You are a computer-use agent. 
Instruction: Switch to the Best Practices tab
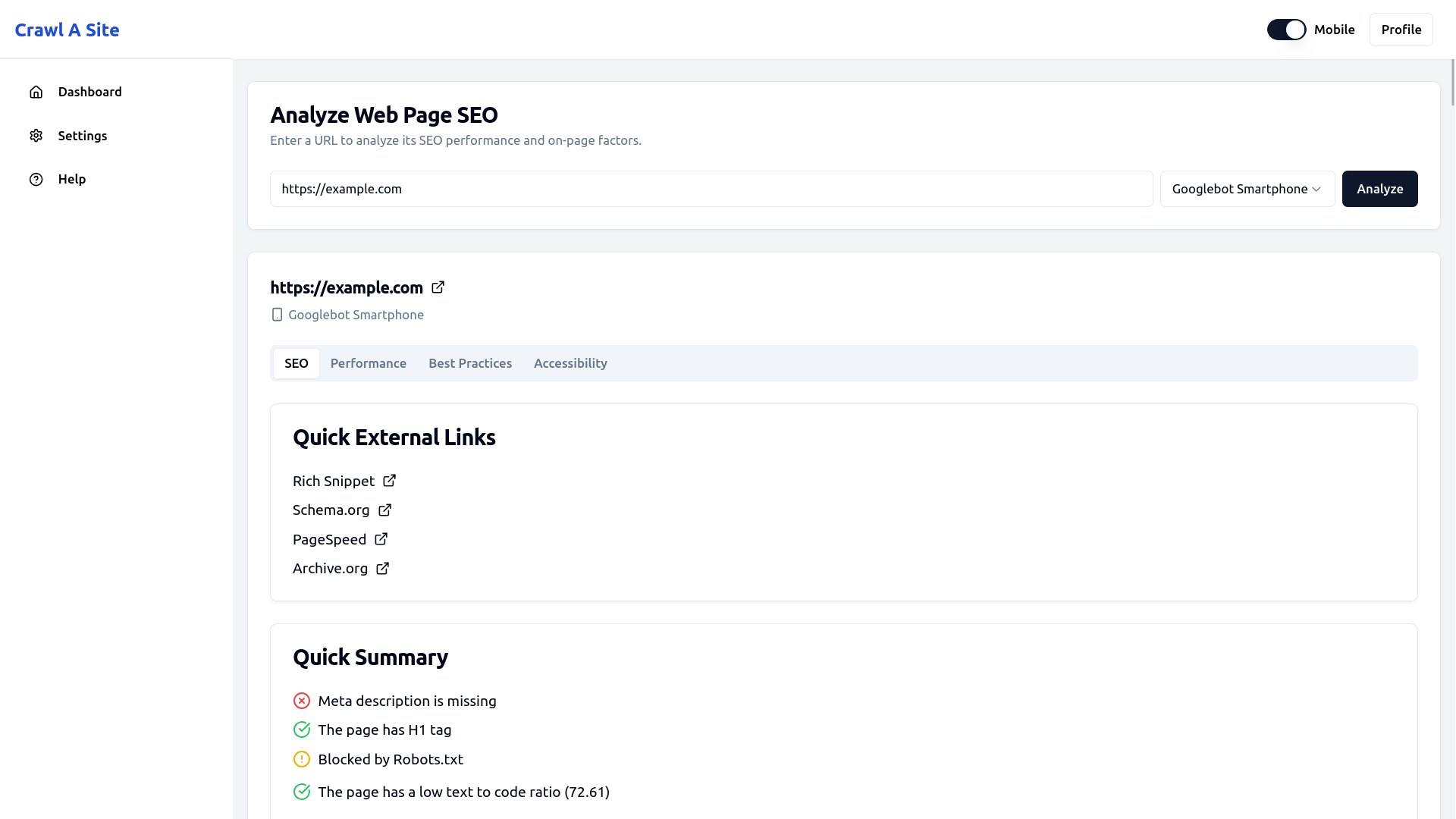(x=469, y=363)
